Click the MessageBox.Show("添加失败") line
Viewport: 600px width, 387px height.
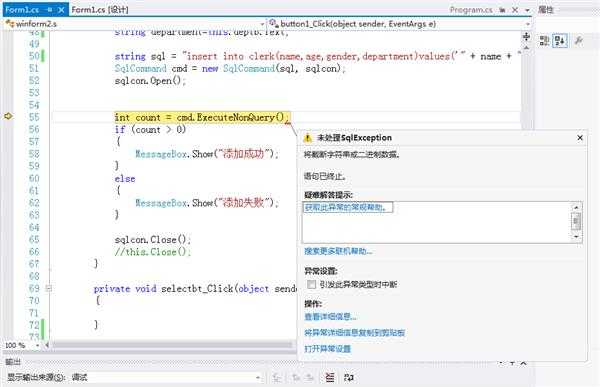(207, 202)
